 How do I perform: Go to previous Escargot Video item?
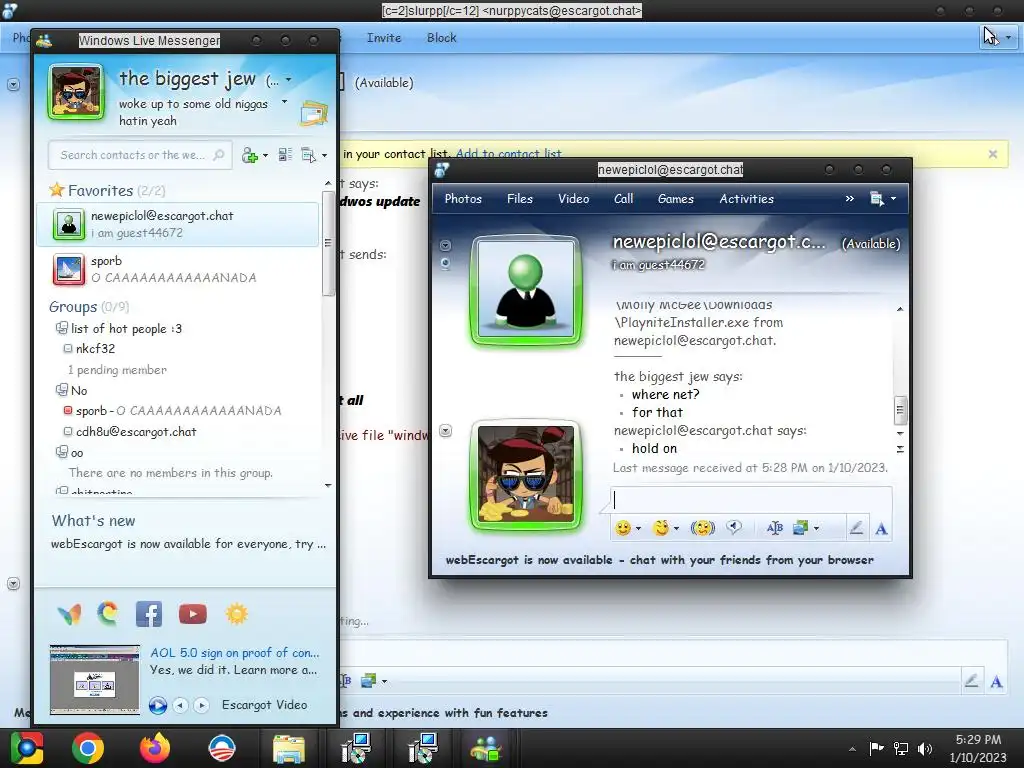180,705
